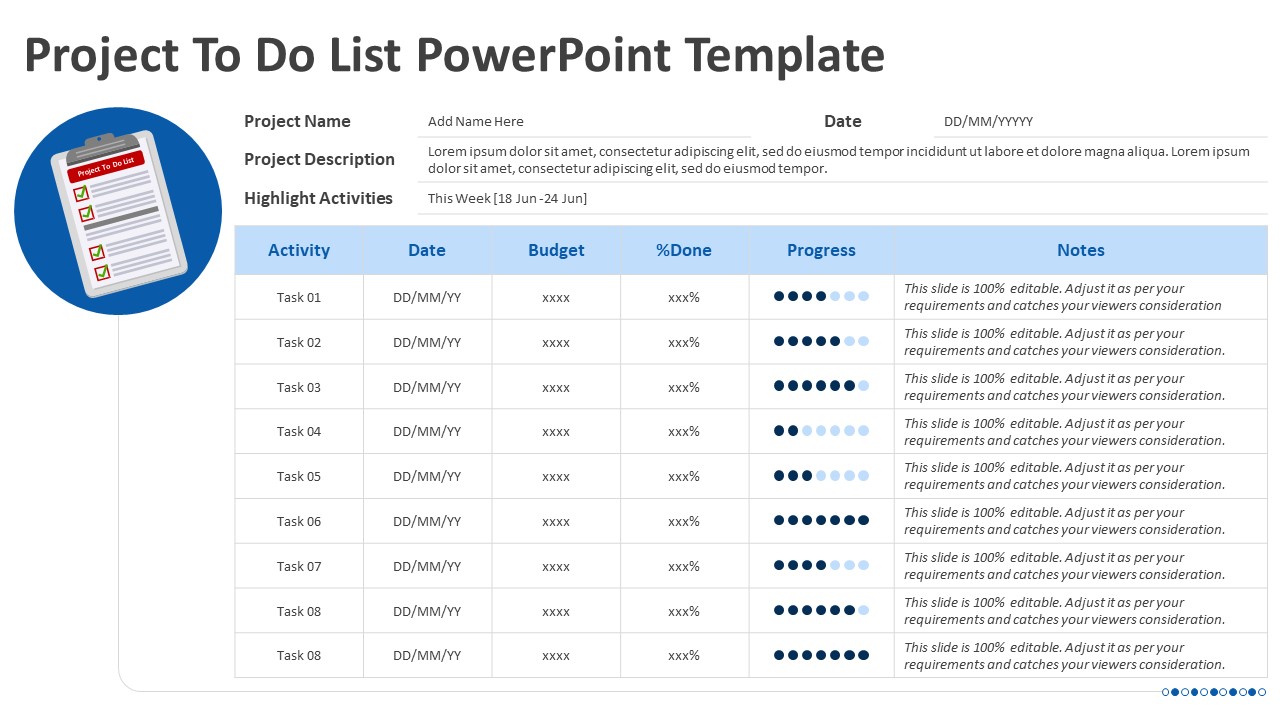The height and width of the screenshot is (720, 1280).
Task: Click the bottom checkbox on the clipboard illustration
Action: tap(102, 272)
